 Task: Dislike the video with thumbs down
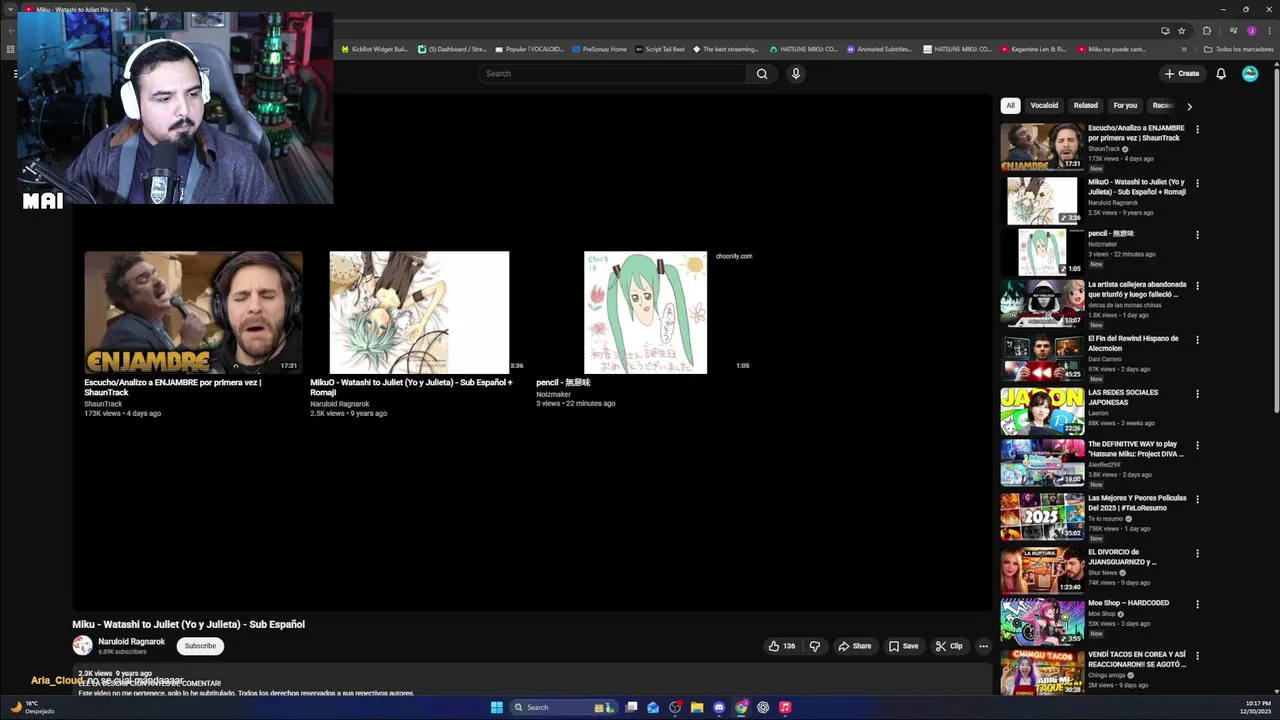point(815,646)
